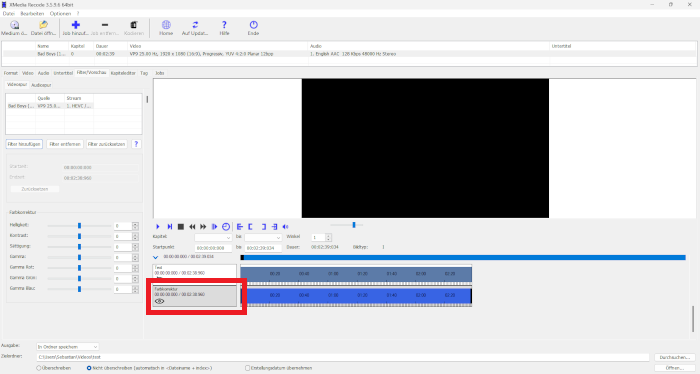
Task: Open the Datei menu
Action: [8, 14]
